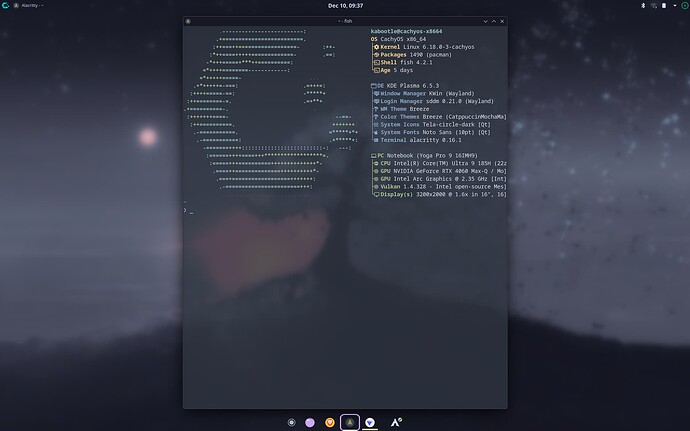Click Terminal alacritty 0.16.1 line
690x431 pixels.
[417, 140]
